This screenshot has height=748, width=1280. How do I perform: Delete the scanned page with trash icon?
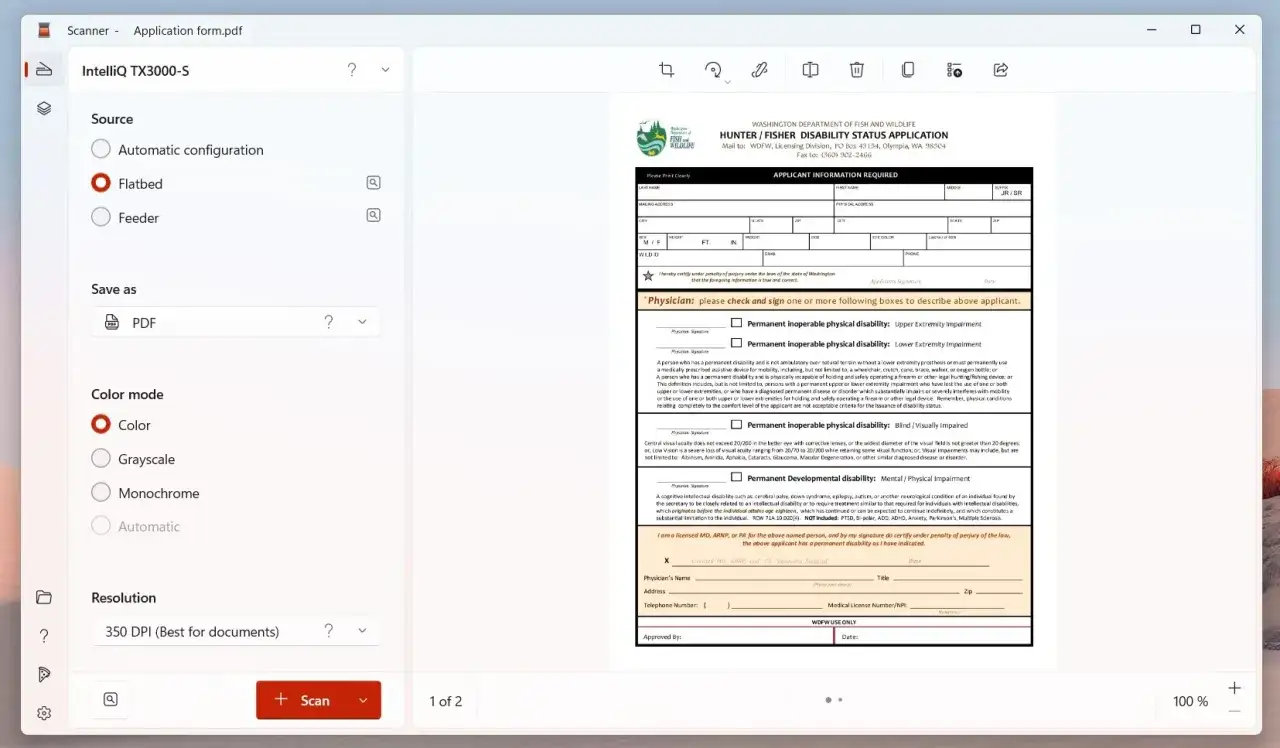pos(857,70)
